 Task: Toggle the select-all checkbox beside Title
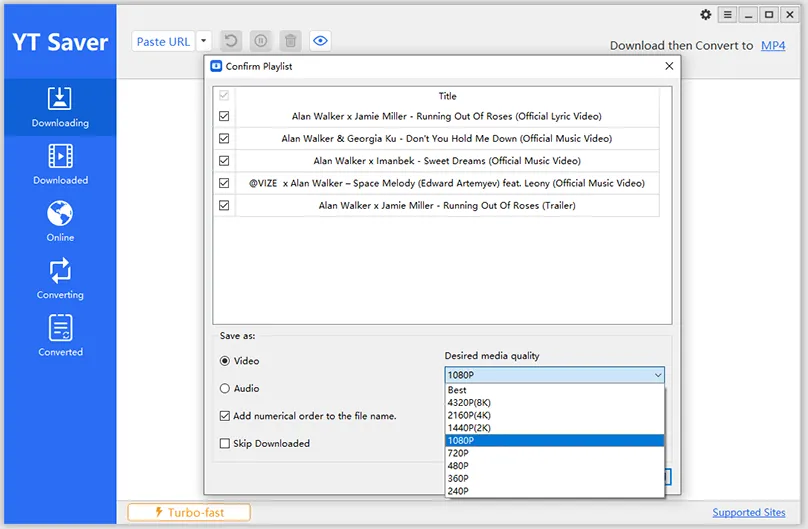pyautogui.click(x=224, y=95)
